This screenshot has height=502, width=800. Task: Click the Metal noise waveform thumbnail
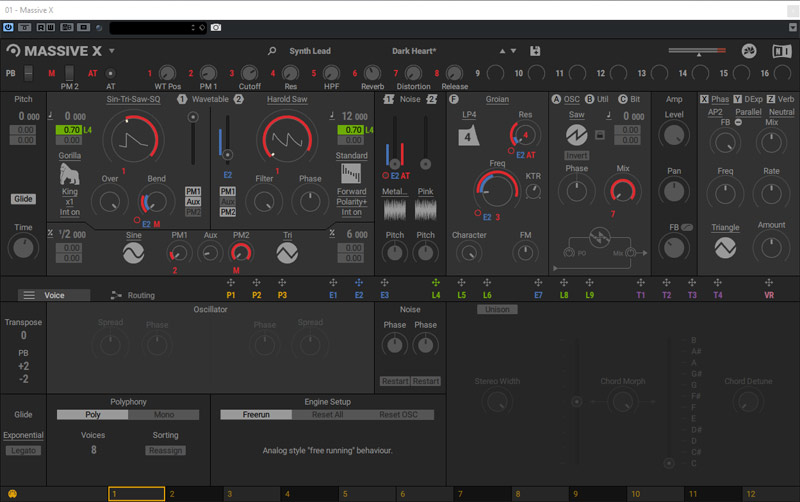tap(395, 209)
